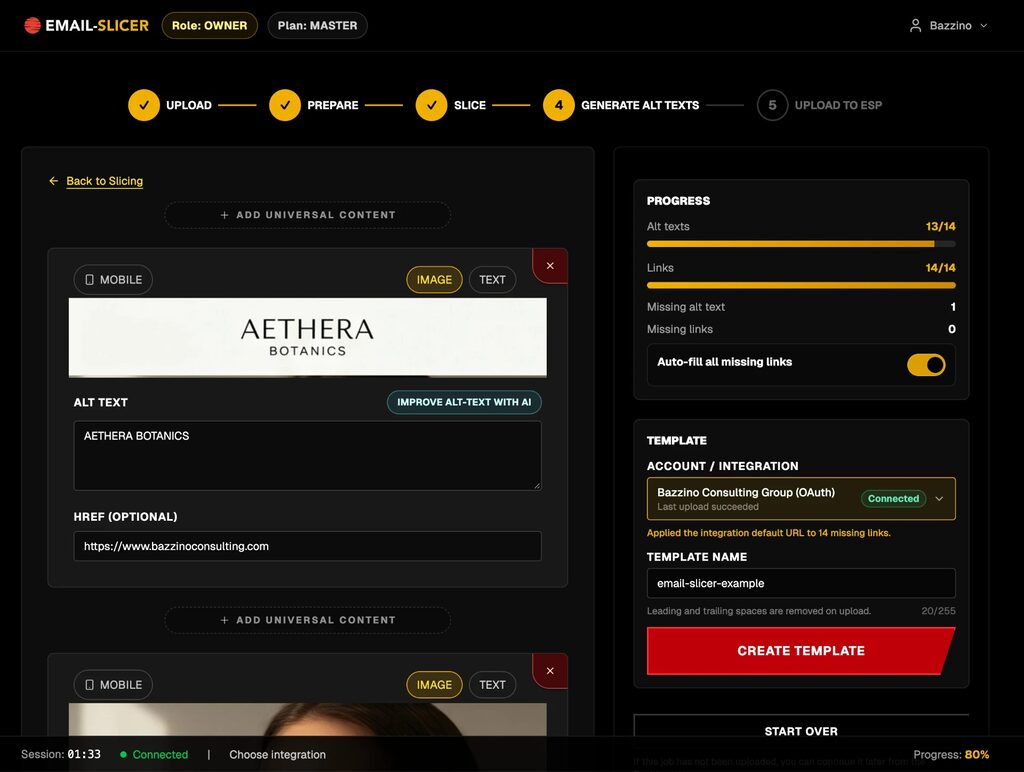Screen dimensions: 1024x772
Task: Click the Session timer 01:33
Action: pos(84,754)
